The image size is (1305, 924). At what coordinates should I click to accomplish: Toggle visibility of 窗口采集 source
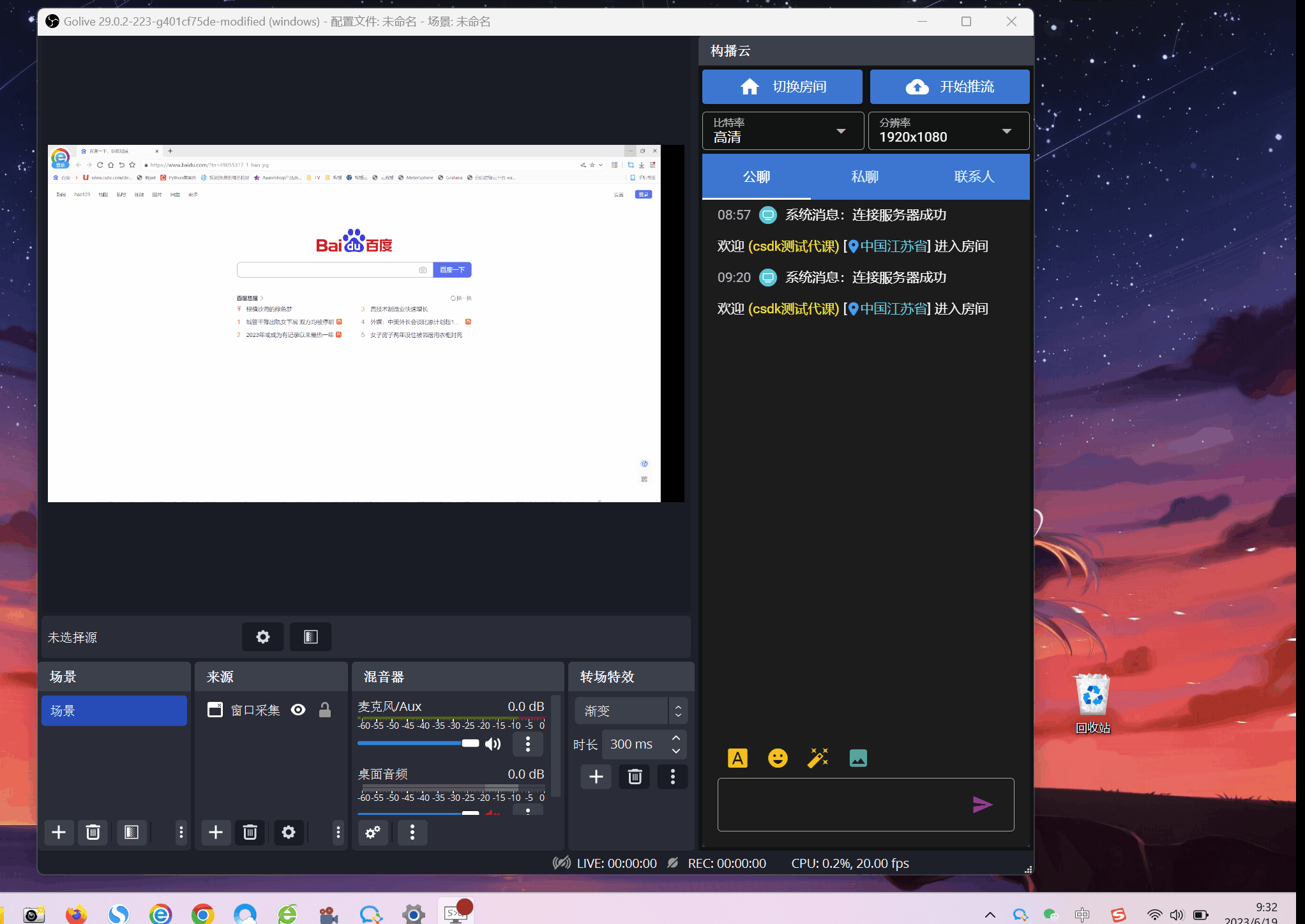[x=298, y=710]
